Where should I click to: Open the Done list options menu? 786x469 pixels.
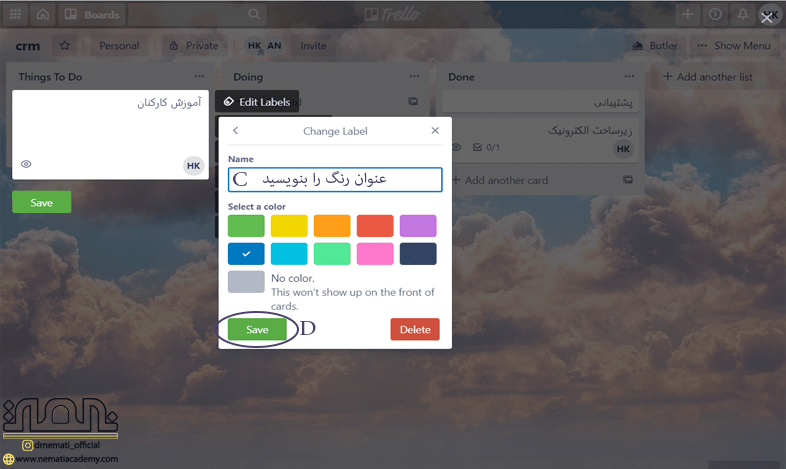click(629, 77)
